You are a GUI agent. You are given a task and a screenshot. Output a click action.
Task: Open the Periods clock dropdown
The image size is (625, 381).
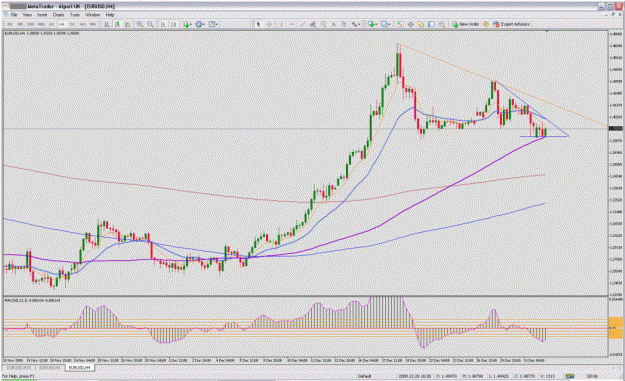coord(200,24)
